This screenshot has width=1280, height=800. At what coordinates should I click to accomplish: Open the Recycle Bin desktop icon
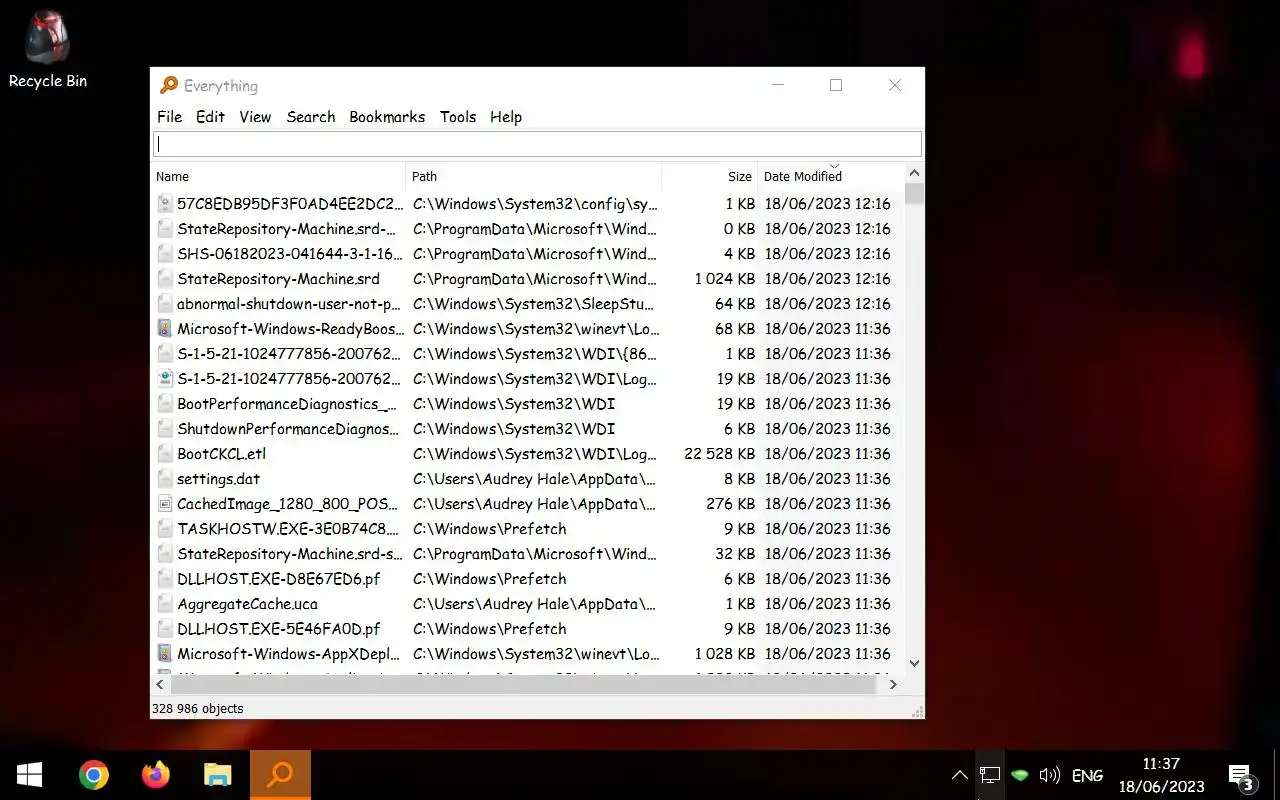47,50
